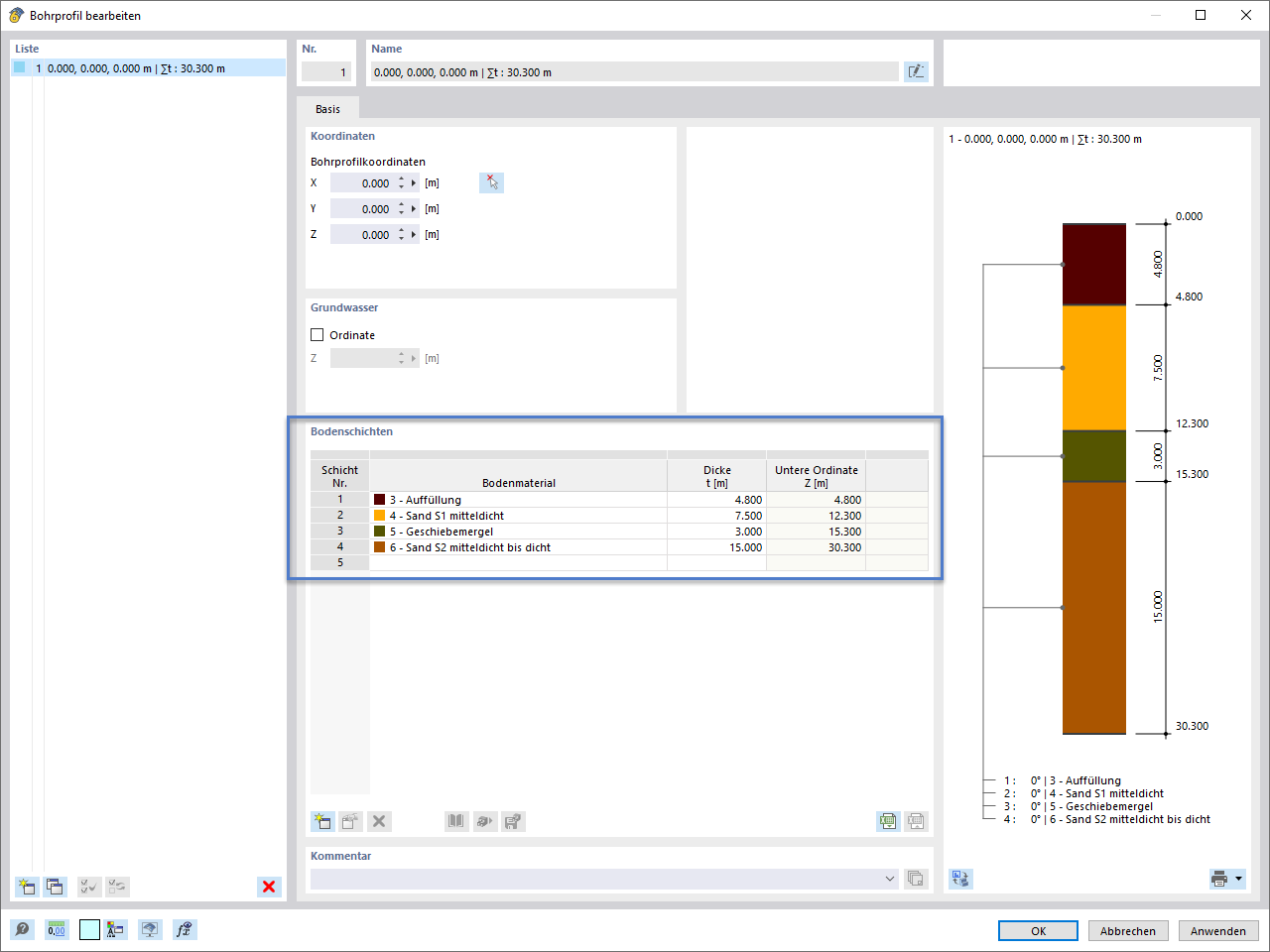
Task: Click the comment library icon beside Kommentar field
Action: pyautogui.click(x=916, y=879)
